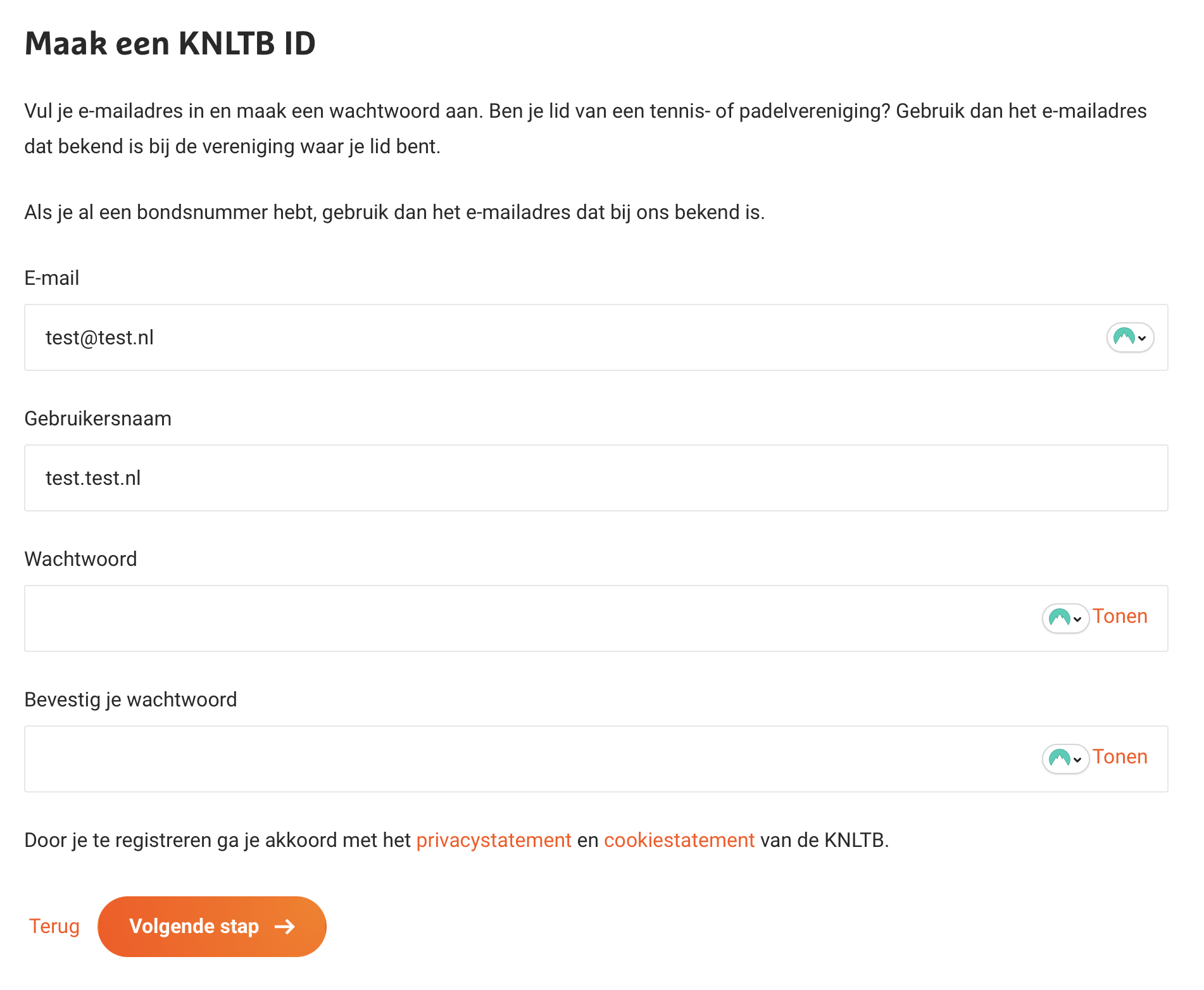The image size is (1204, 990).
Task: Toggle Tonen in Bevestig je wachtwoord field
Action: pyautogui.click(x=1120, y=757)
